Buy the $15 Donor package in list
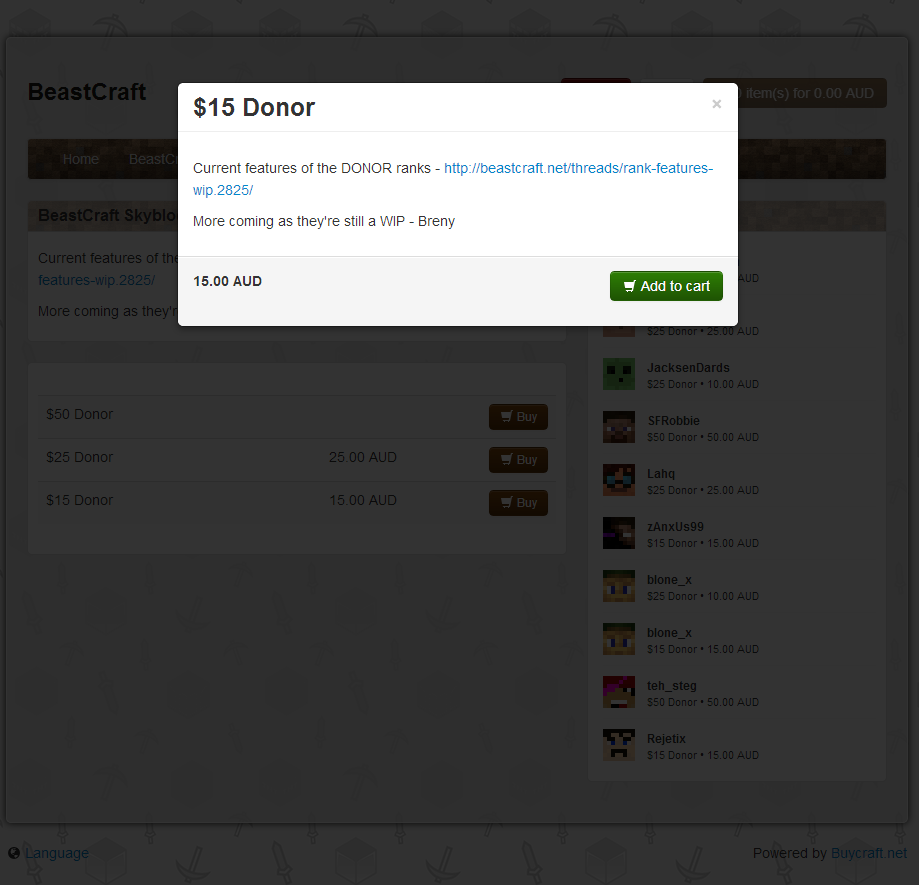This screenshot has width=919, height=885. [518, 503]
